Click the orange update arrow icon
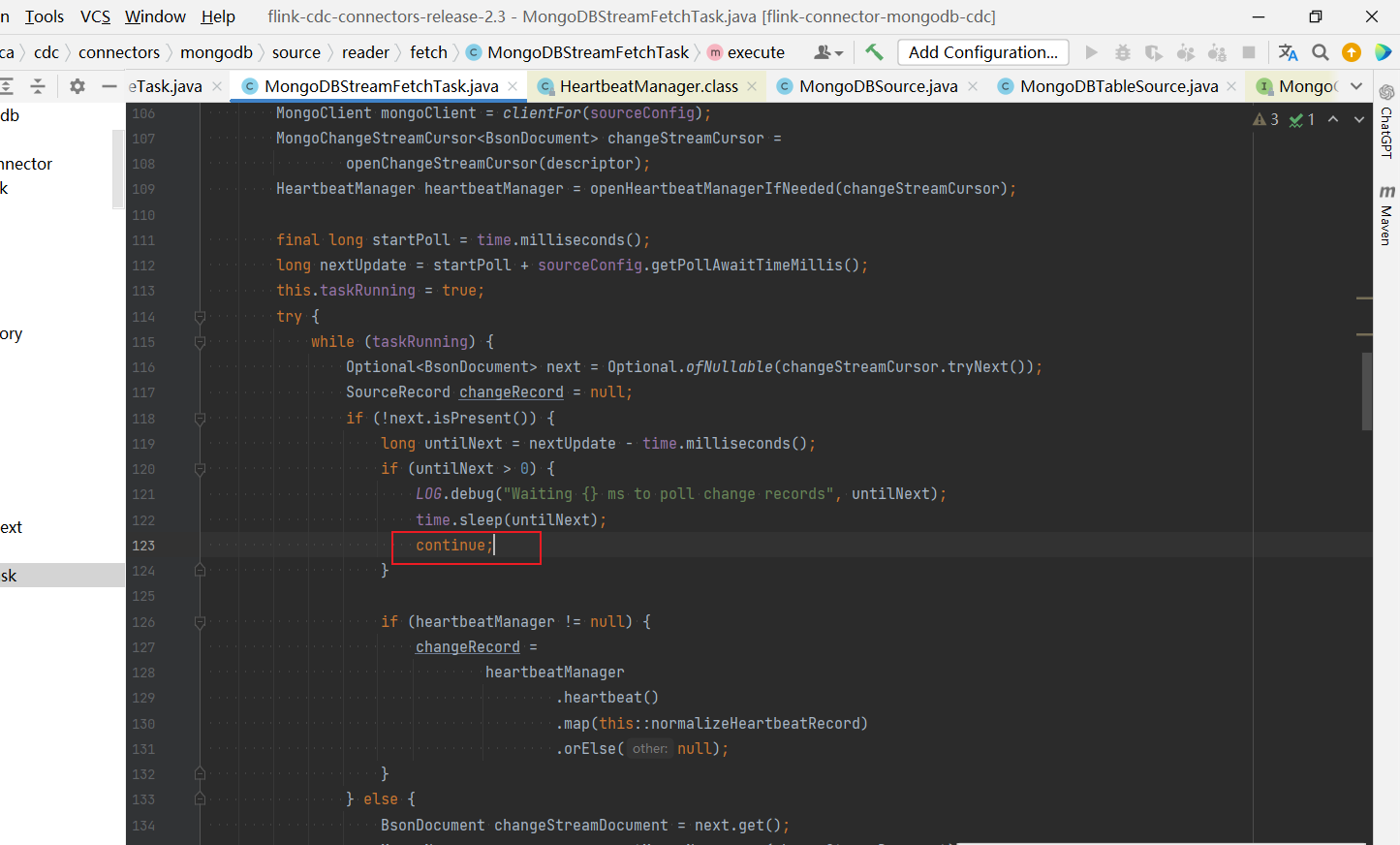The height and width of the screenshot is (845, 1400). pyautogui.click(x=1352, y=52)
